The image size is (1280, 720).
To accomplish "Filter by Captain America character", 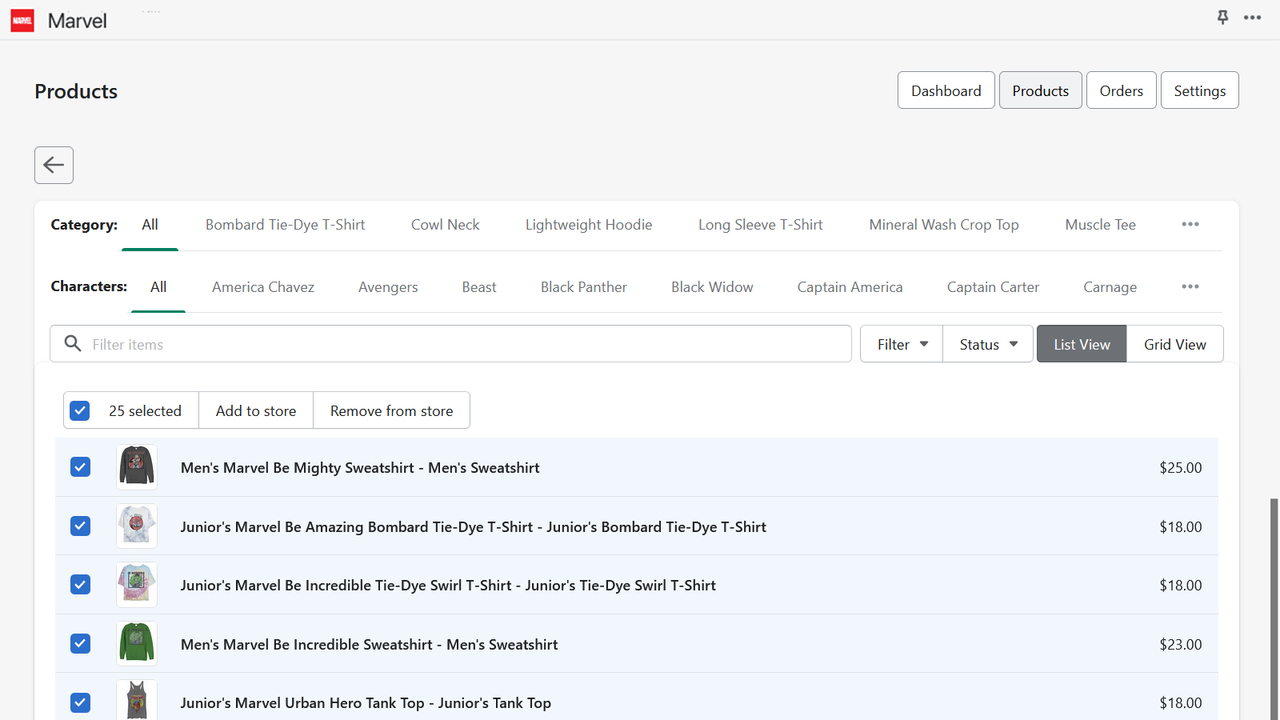I will (850, 287).
